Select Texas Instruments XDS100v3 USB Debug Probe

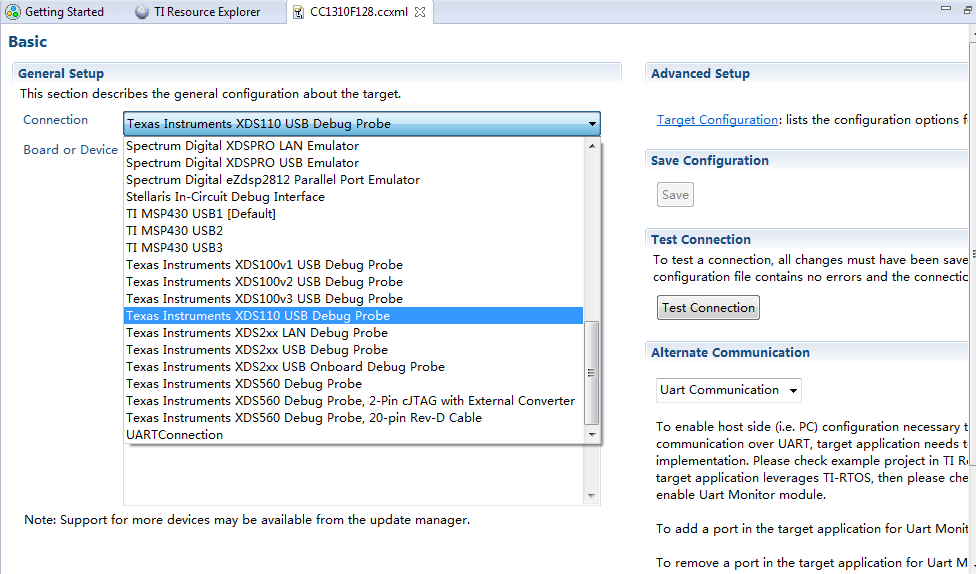click(x=353, y=299)
